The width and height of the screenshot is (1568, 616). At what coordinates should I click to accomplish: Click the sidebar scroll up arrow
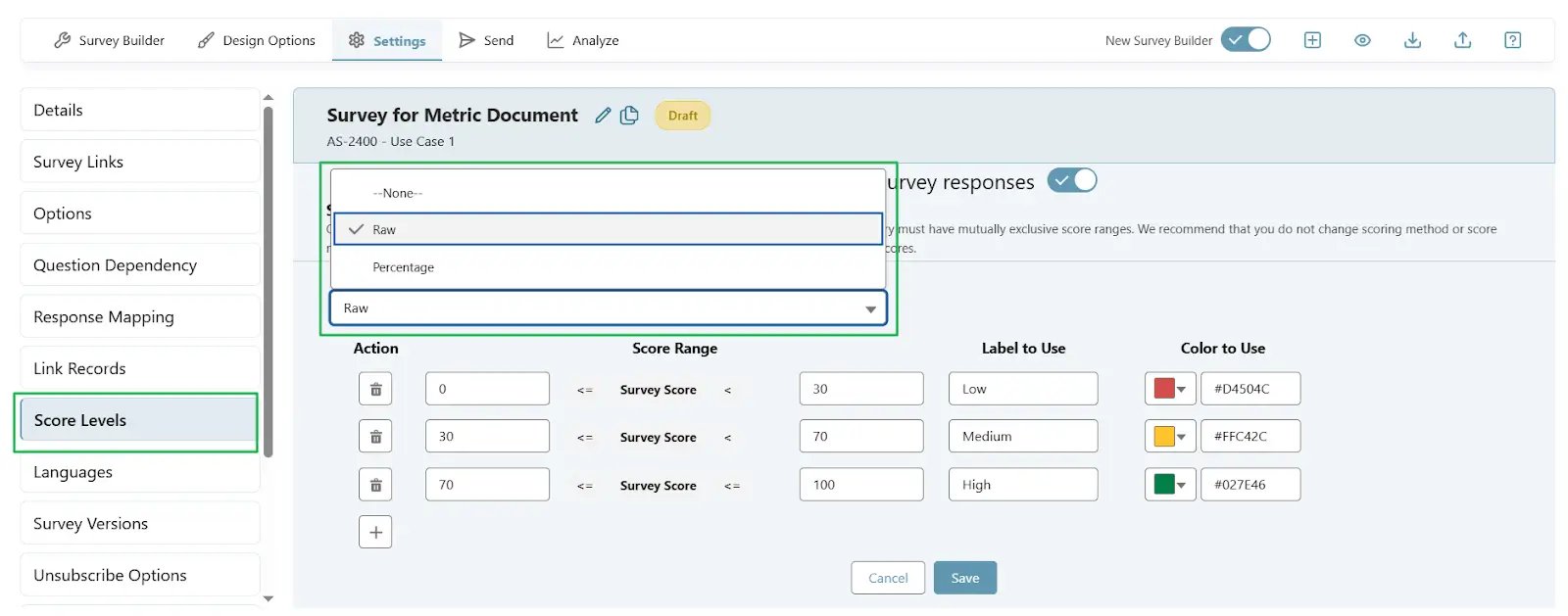[x=269, y=97]
